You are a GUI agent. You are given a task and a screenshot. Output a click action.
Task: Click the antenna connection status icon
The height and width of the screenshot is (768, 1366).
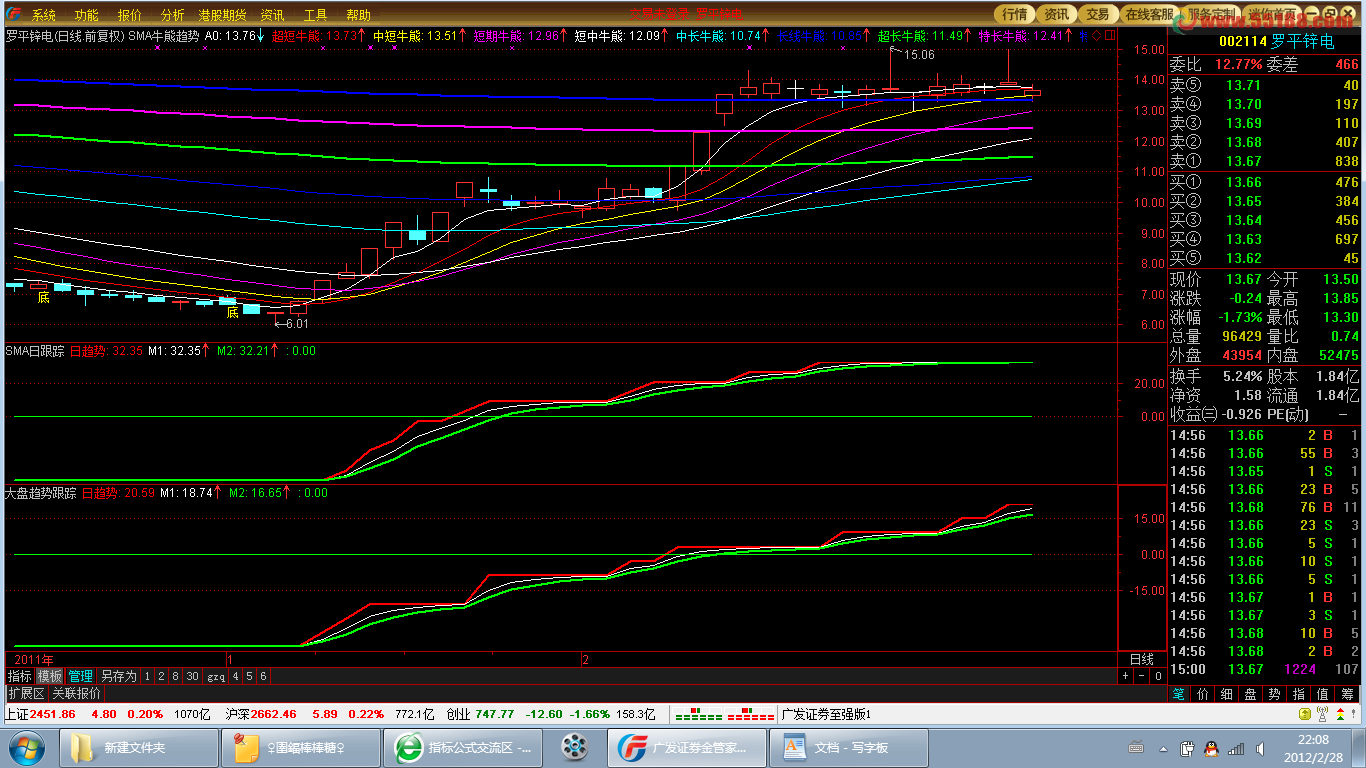point(1322,714)
